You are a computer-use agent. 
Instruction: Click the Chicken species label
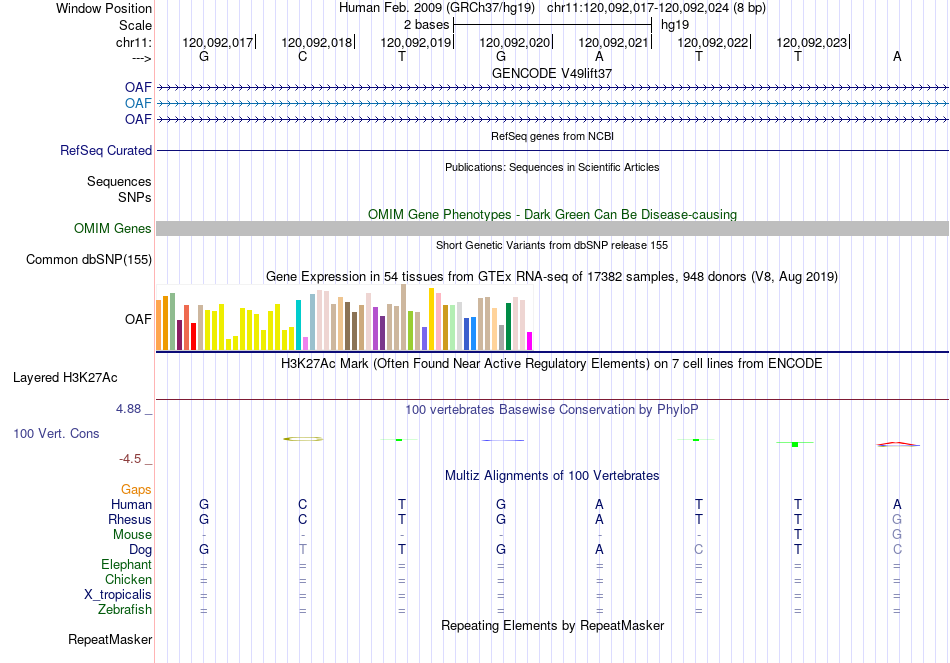click(x=128, y=580)
